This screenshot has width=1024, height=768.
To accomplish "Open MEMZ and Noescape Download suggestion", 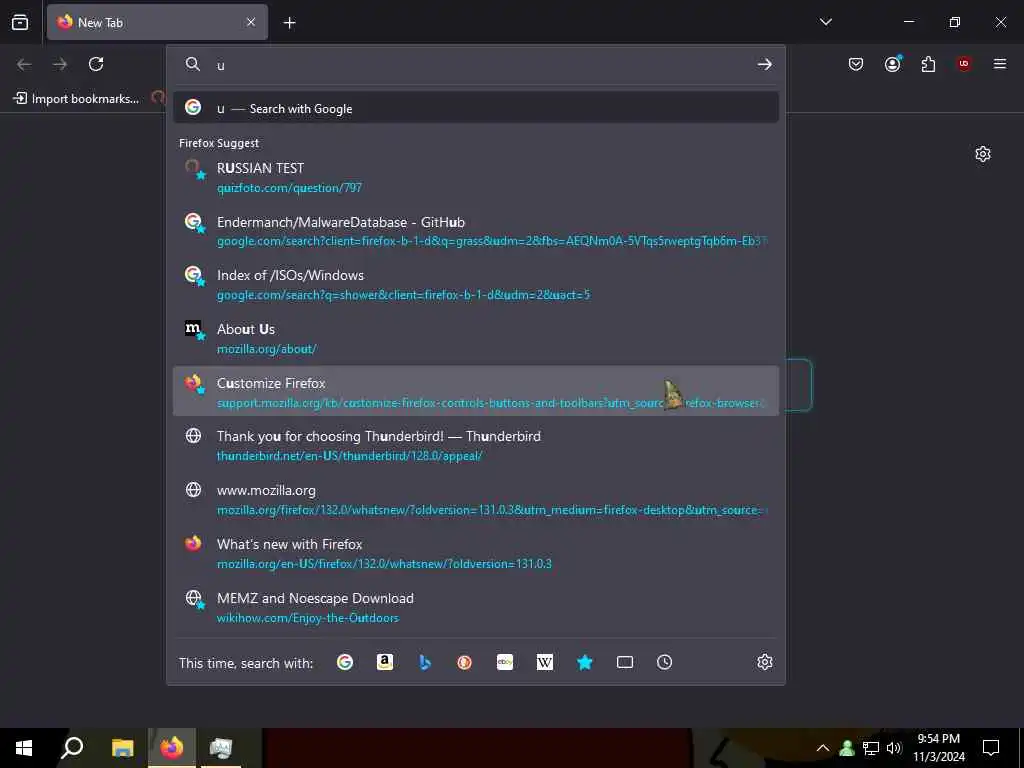I will click(x=475, y=607).
